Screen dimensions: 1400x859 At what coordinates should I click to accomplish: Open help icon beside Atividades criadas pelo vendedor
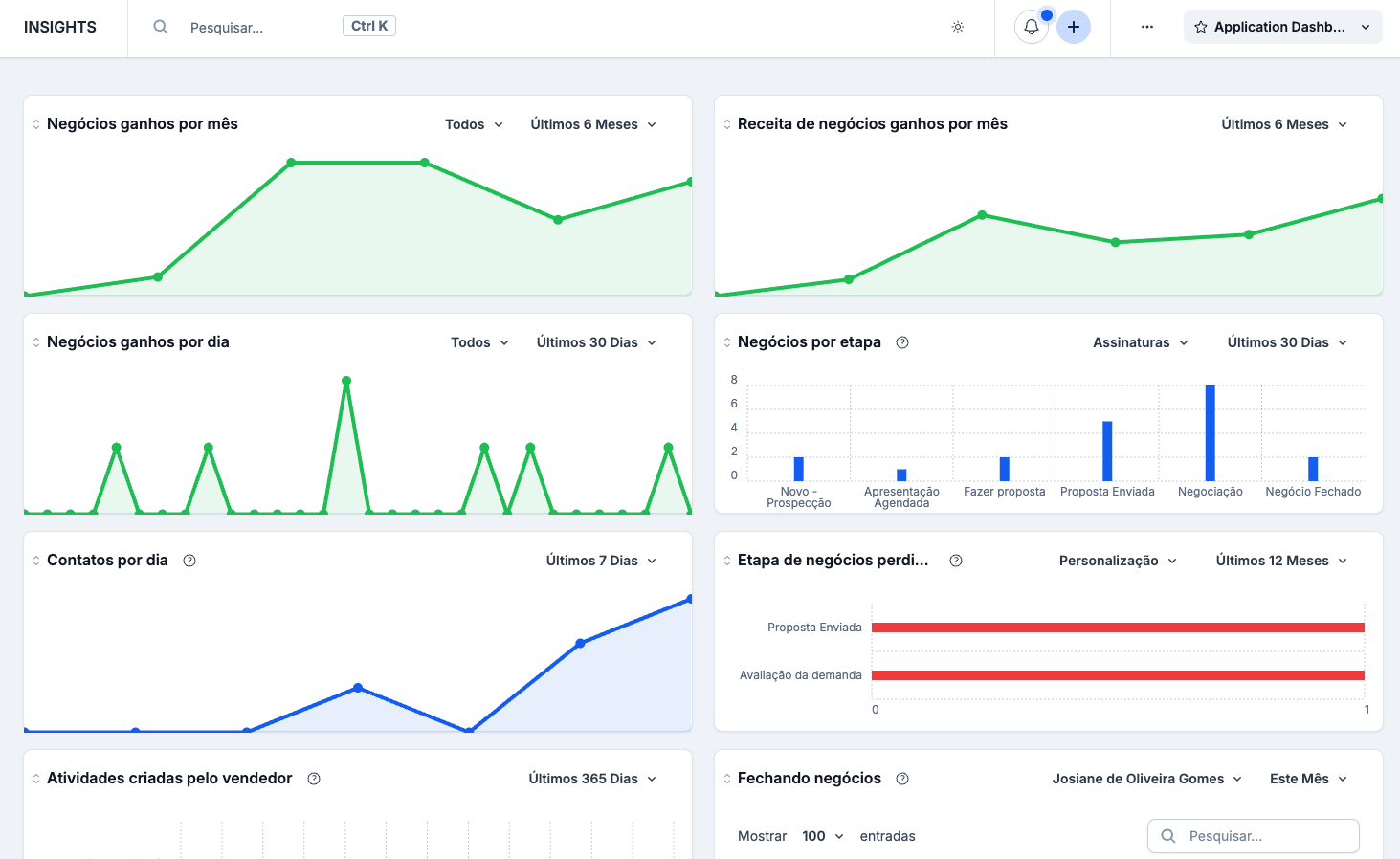(314, 779)
